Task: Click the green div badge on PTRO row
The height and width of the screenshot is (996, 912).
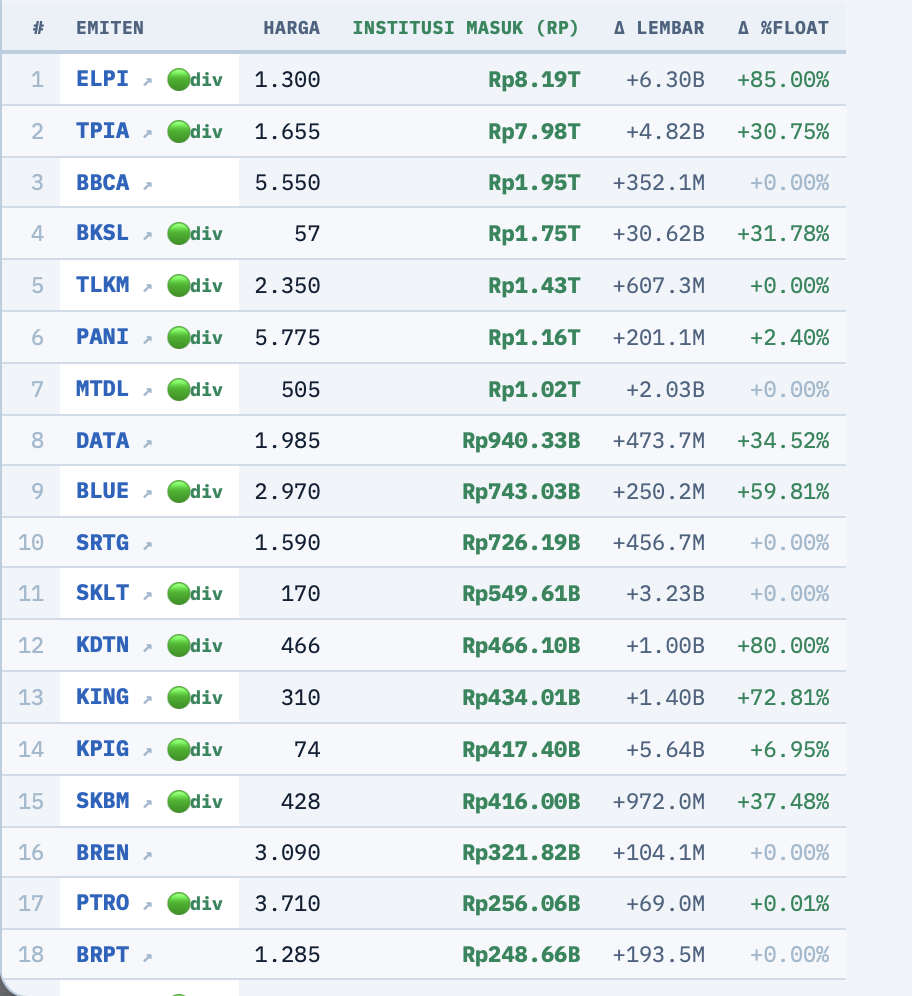Action: (x=195, y=903)
